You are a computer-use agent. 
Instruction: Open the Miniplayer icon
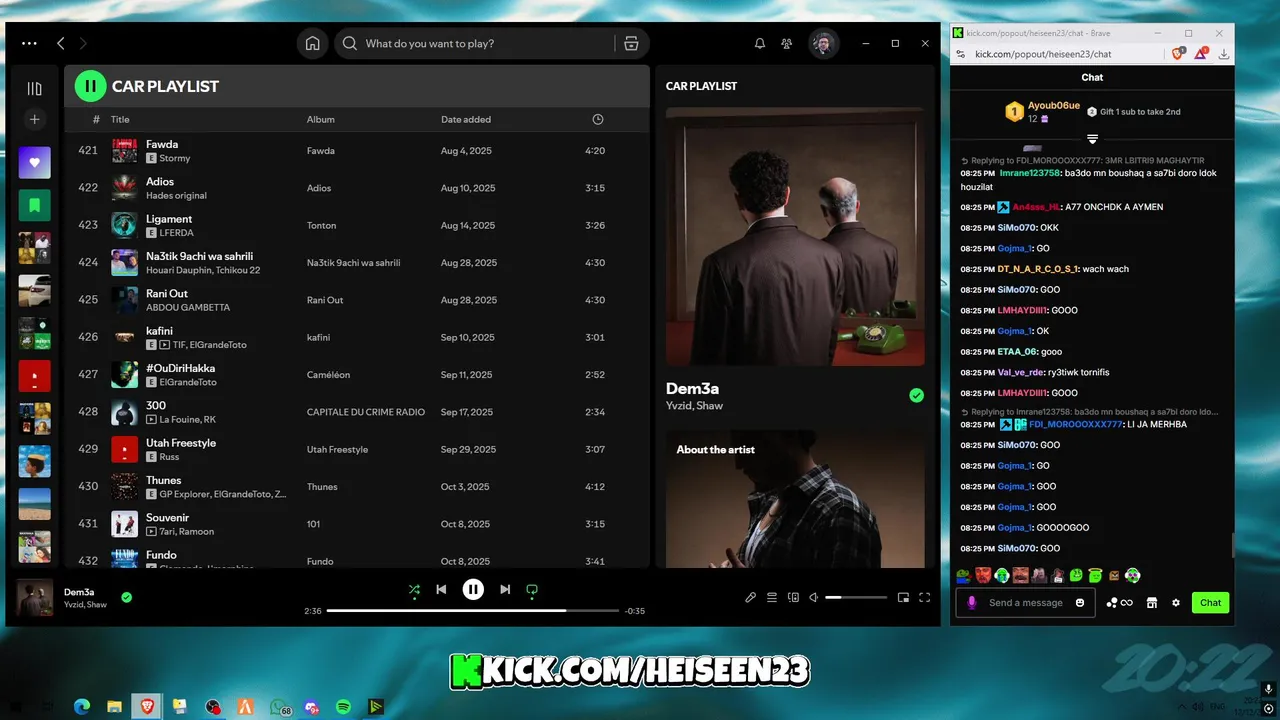pyautogui.click(x=903, y=597)
